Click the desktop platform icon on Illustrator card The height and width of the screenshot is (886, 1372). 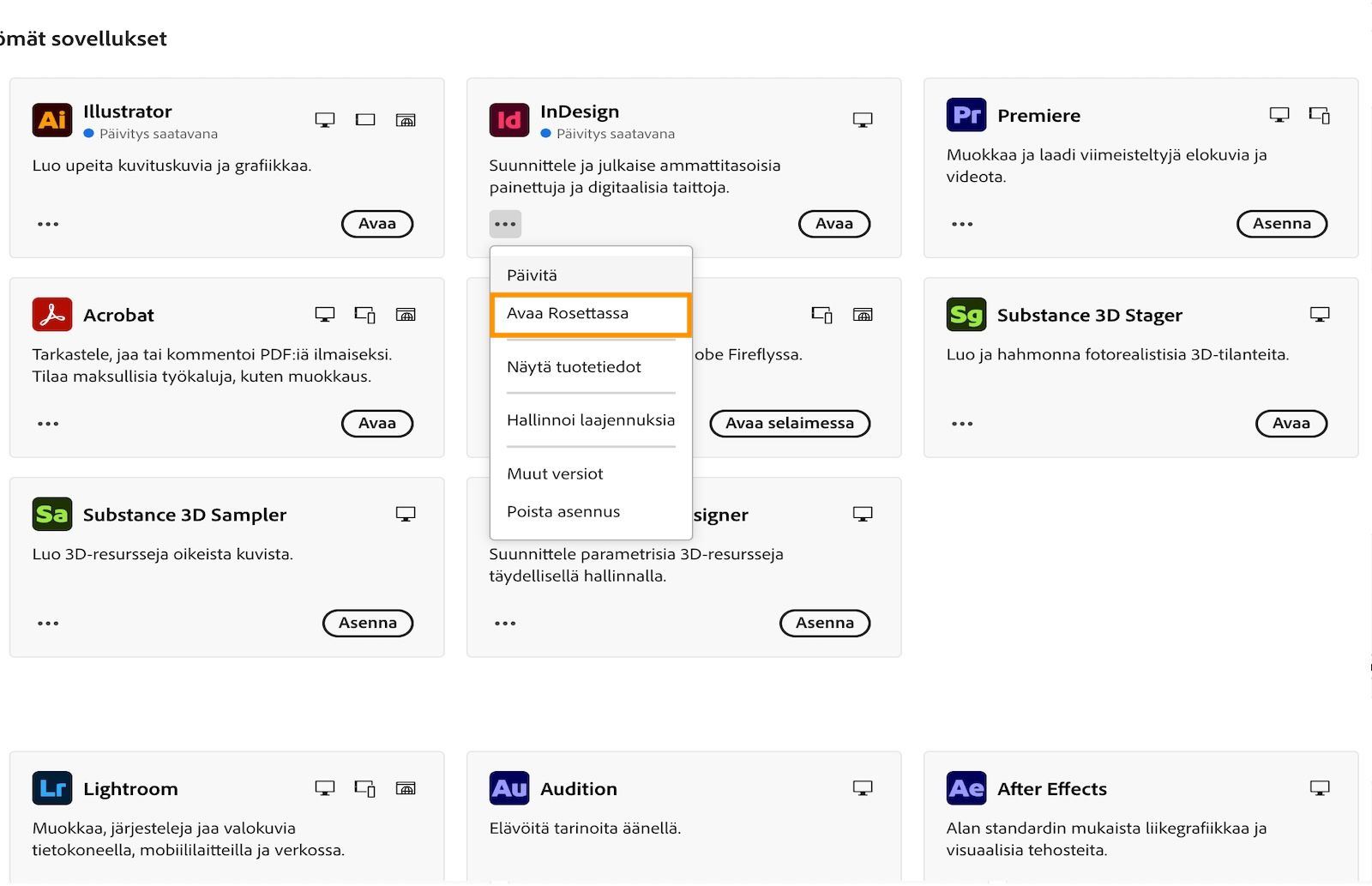tap(325, 120)
